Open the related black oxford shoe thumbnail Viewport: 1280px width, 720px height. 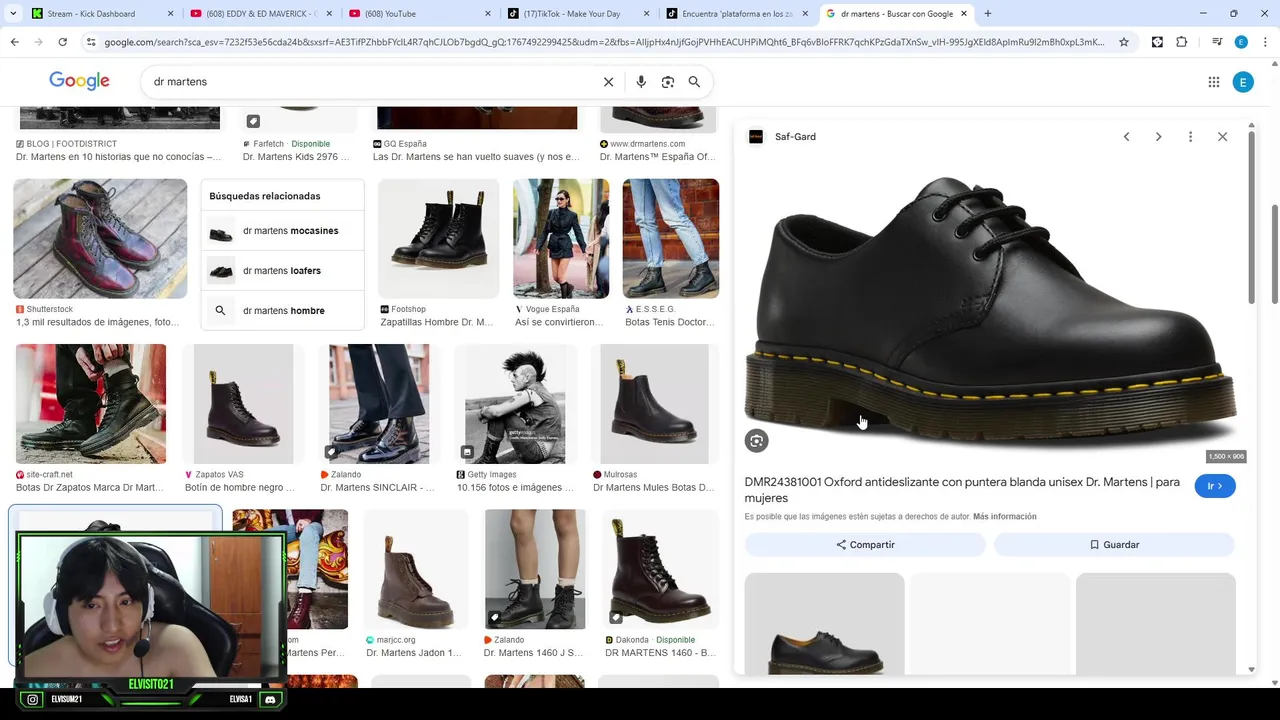(x=824, y=624)
